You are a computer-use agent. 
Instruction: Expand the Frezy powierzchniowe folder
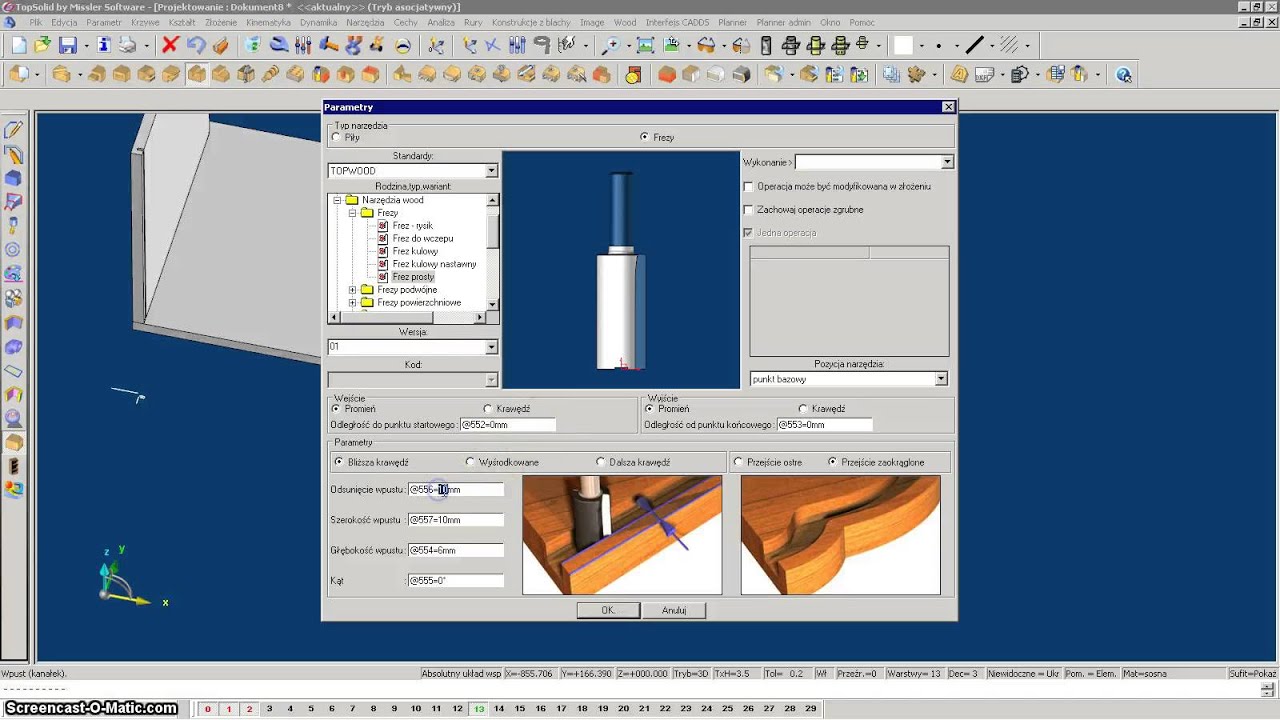(x=352, y=302)
